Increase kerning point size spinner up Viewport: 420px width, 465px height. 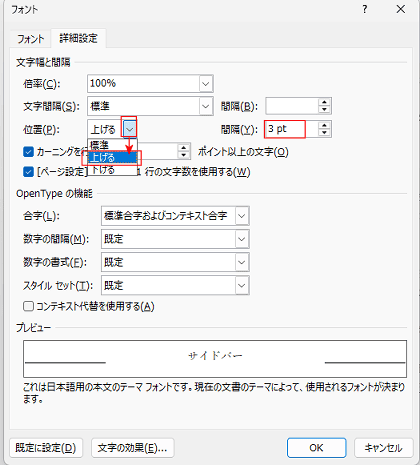coord(184,148)
